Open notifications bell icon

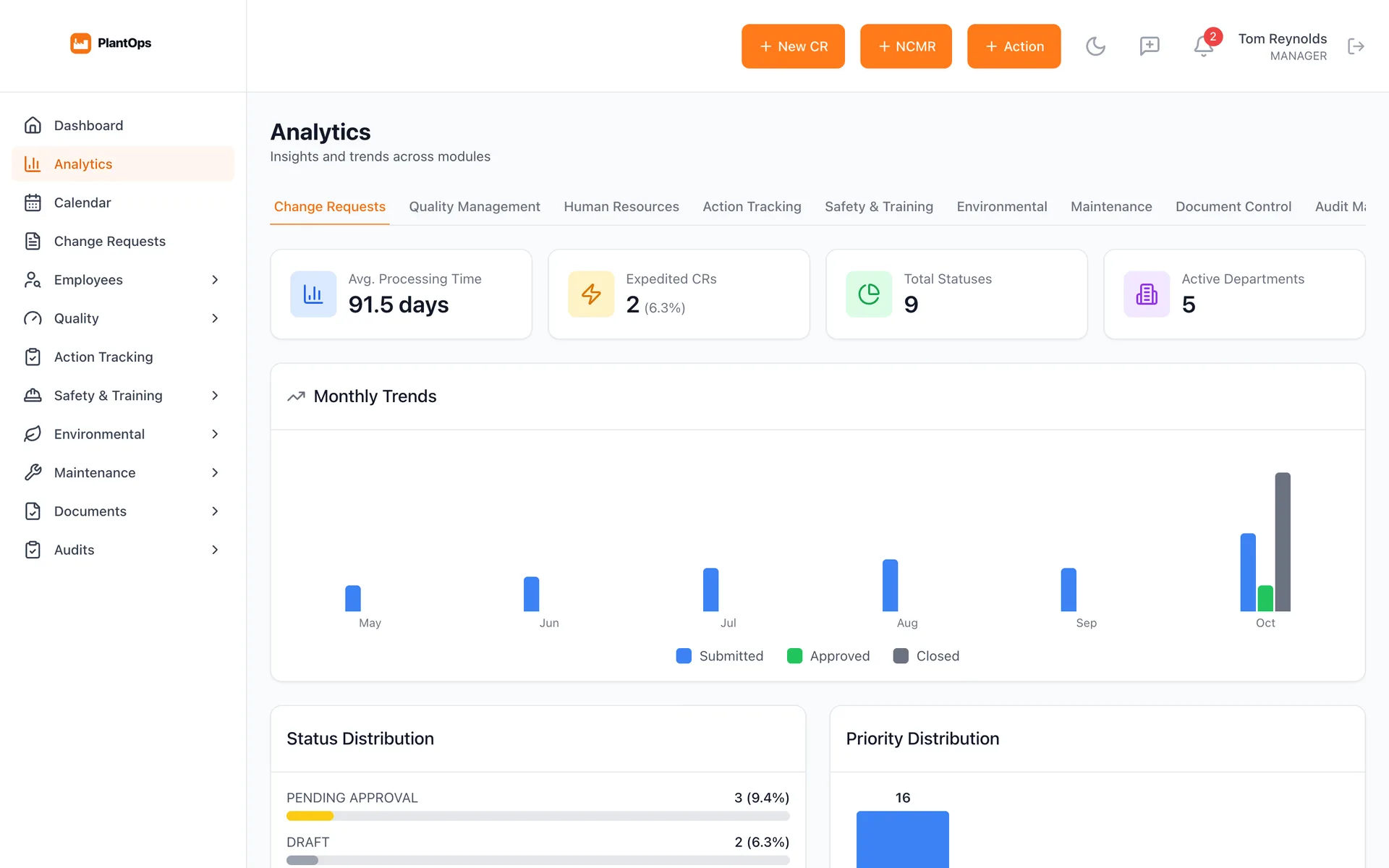coord(1203,46)
